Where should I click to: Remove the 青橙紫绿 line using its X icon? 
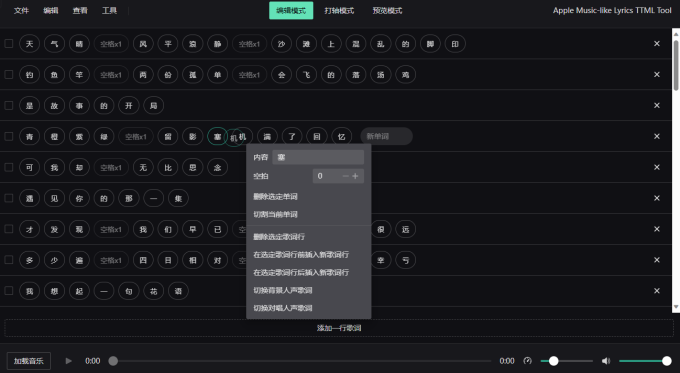[657, 136]
